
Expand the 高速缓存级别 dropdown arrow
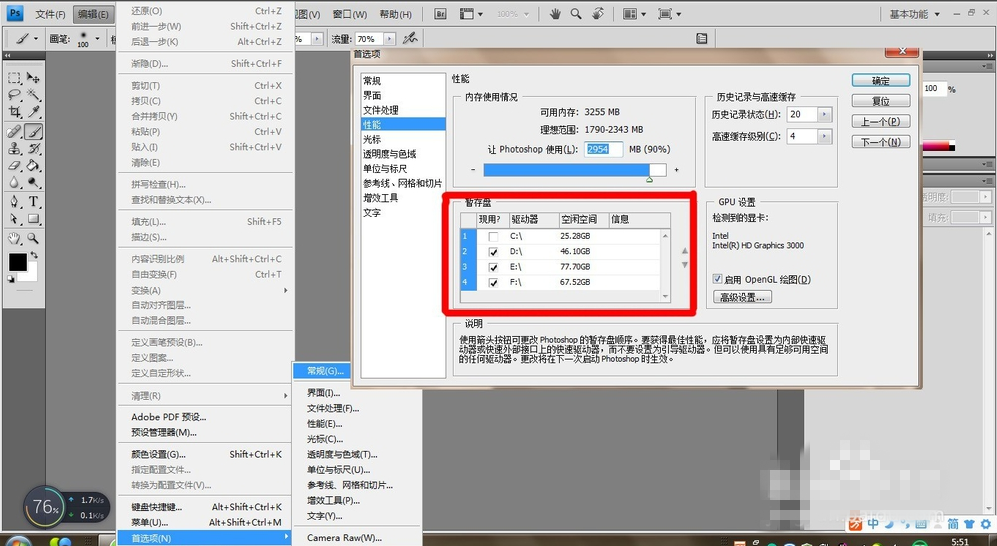coord(825,136)
